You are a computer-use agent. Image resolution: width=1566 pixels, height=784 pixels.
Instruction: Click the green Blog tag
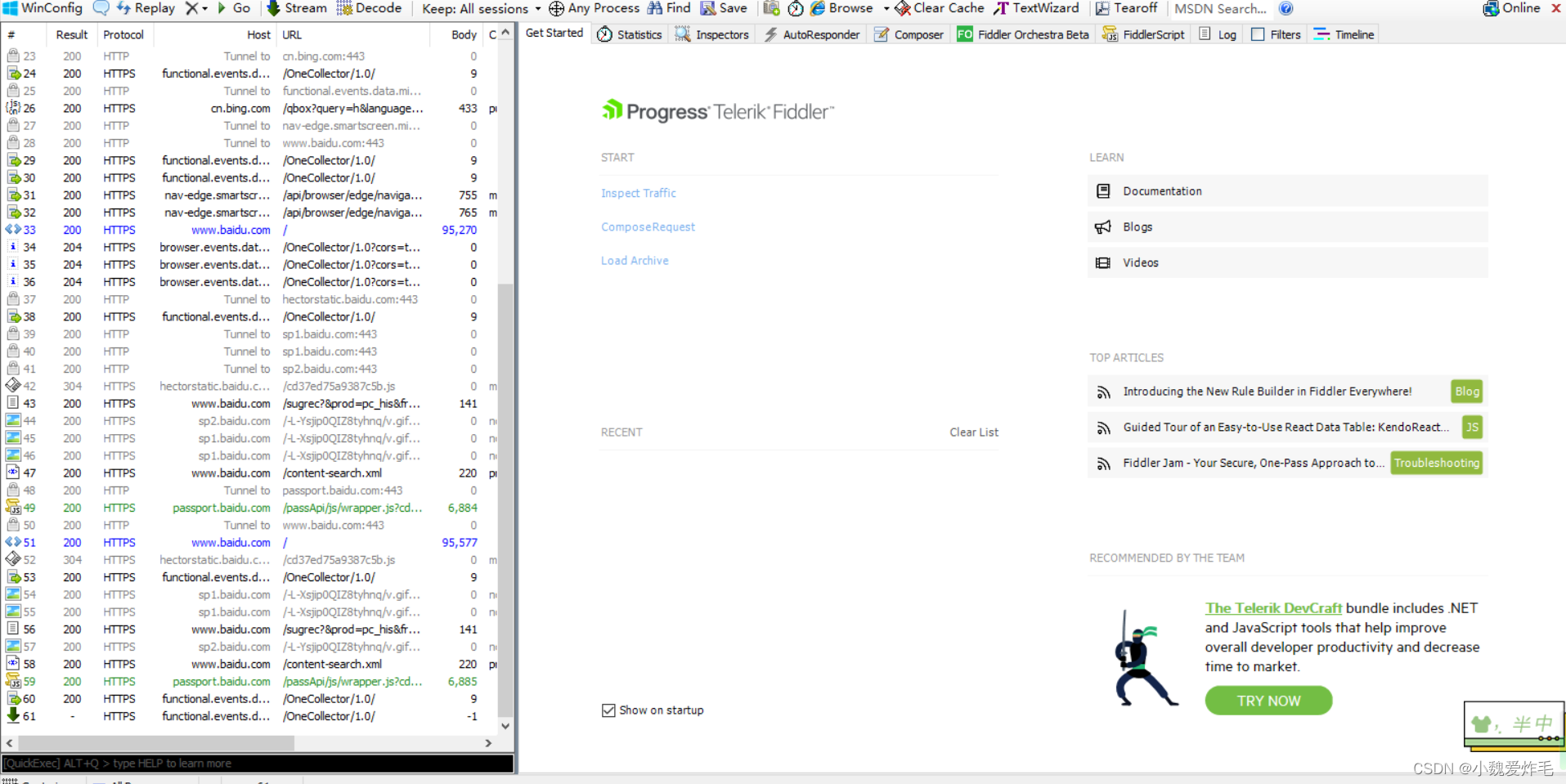[x=1466, y=391]
